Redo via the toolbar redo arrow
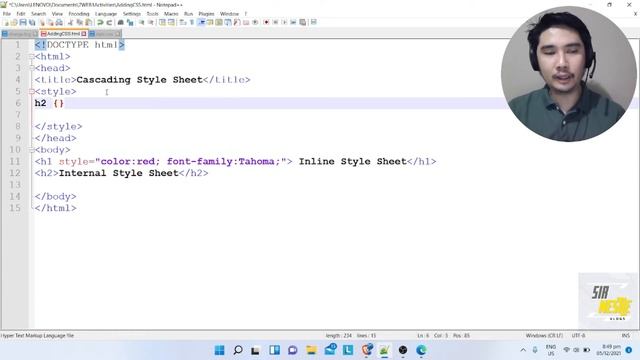This screenshot has height=360, width=640. point(109,22)
